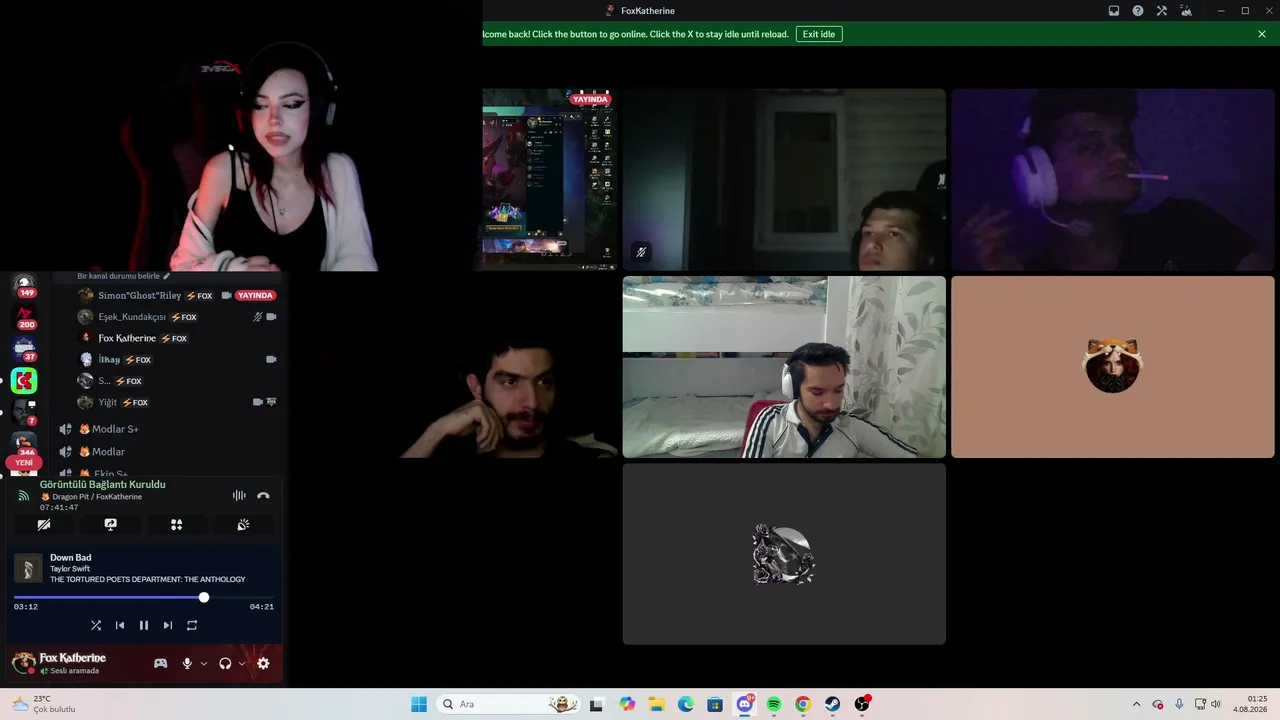This screenshot has width=1280, height=720.
Task: Open server icon with 149 badge
Action: [24, 285]
